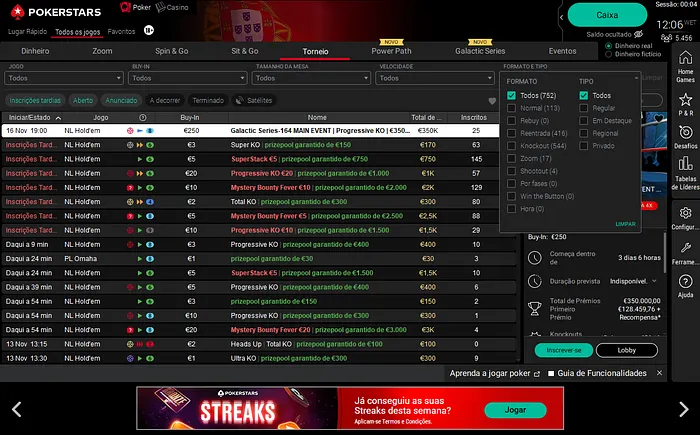Tick Guia de Funcionalidades checkbox
Image resolution: width=700 pixels, height=435 pixels.
pyautogui.click(x=551, y=373)
